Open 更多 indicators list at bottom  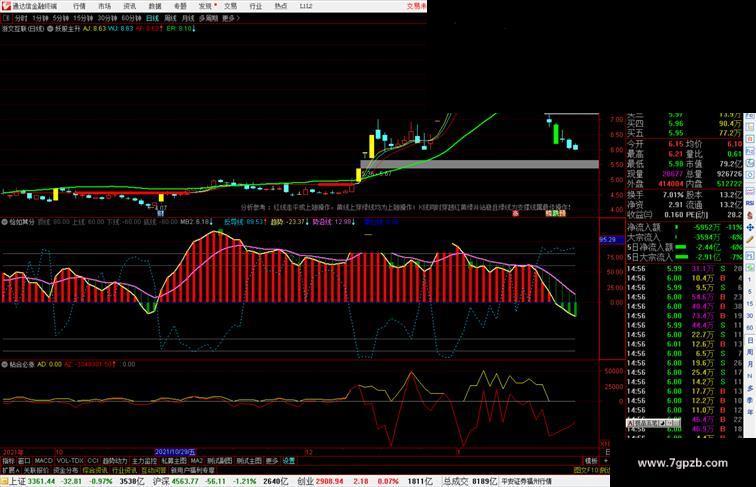click(x=272, y=461)
